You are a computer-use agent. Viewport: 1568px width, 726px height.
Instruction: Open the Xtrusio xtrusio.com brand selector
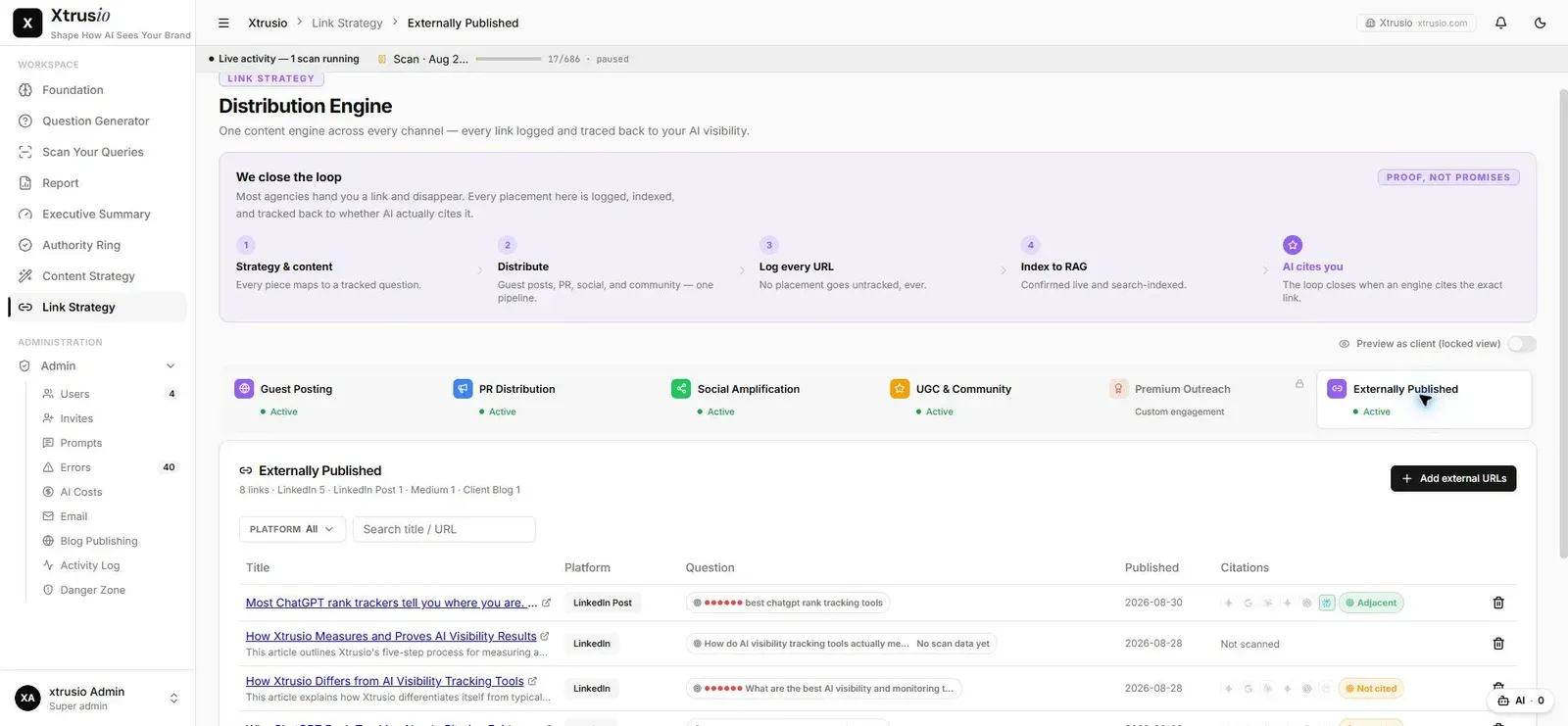(x=1416, y=23)
